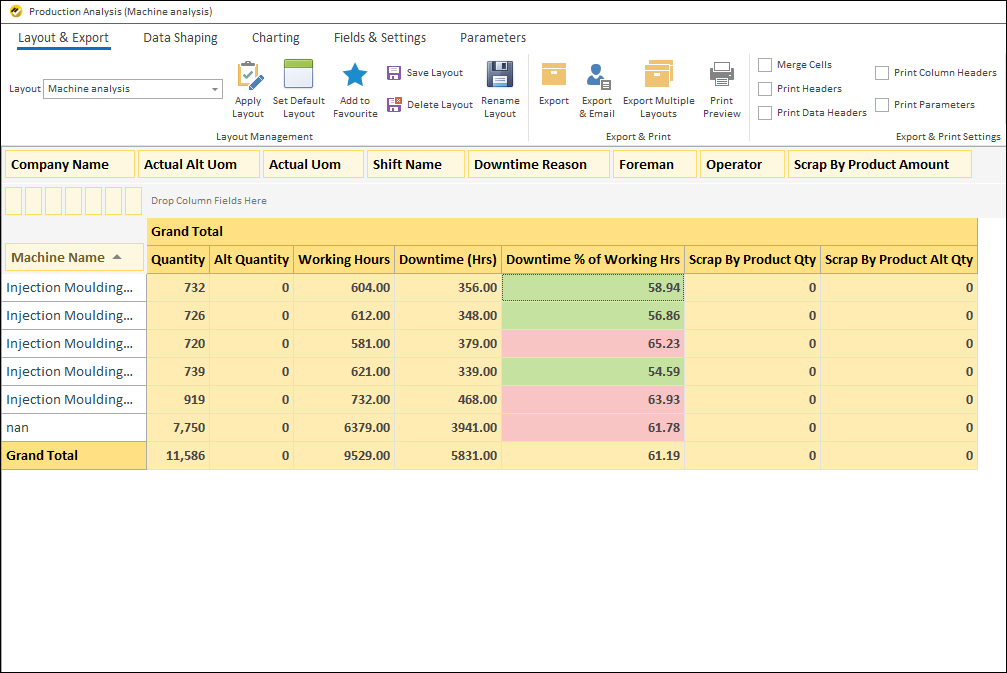Screen dimensions: 1007x673
Task: Select the green 58.94 downtime percentage cell
Action: tap(592, 288)
